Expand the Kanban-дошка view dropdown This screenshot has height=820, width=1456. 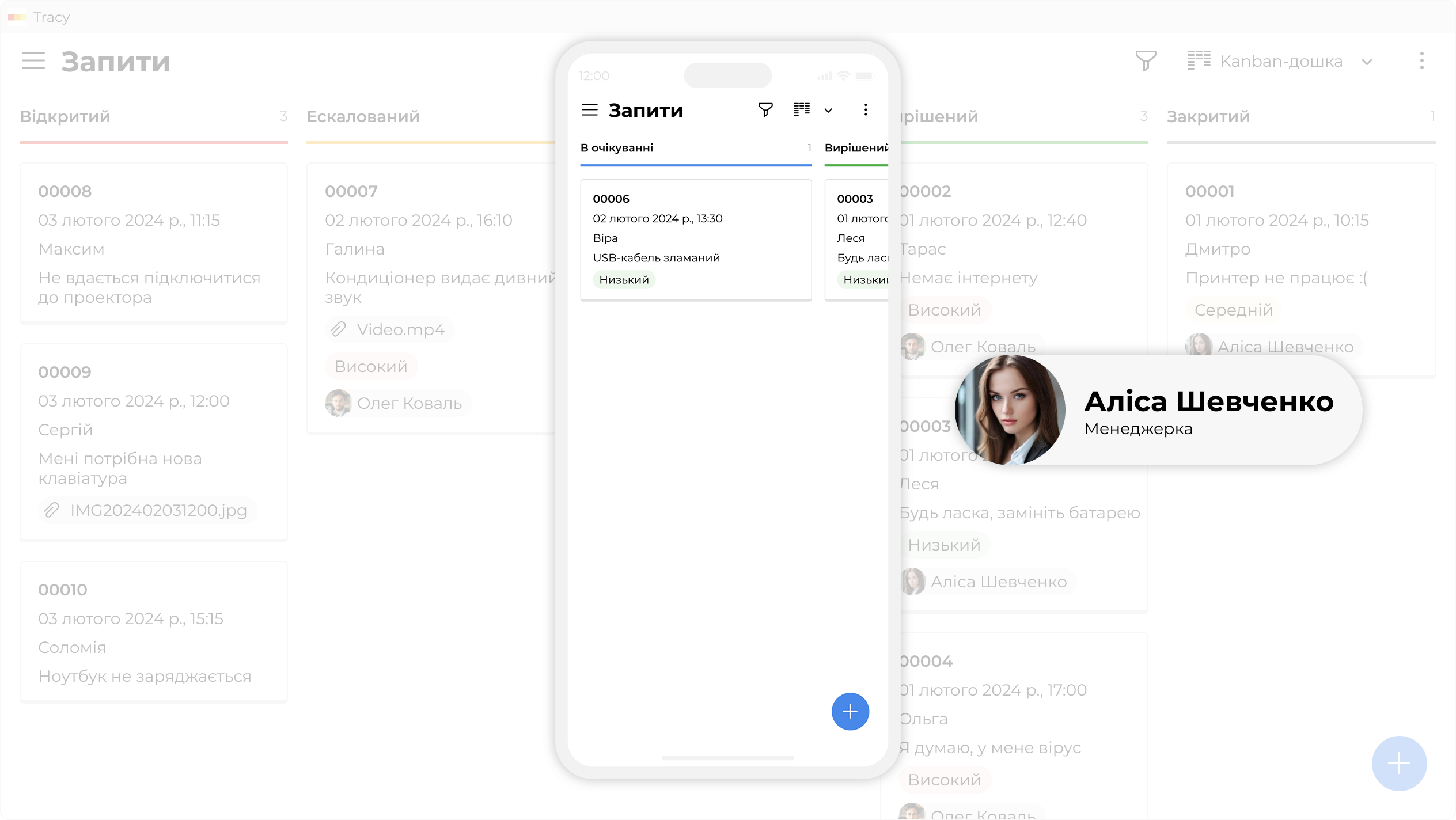pos(1367,62)
